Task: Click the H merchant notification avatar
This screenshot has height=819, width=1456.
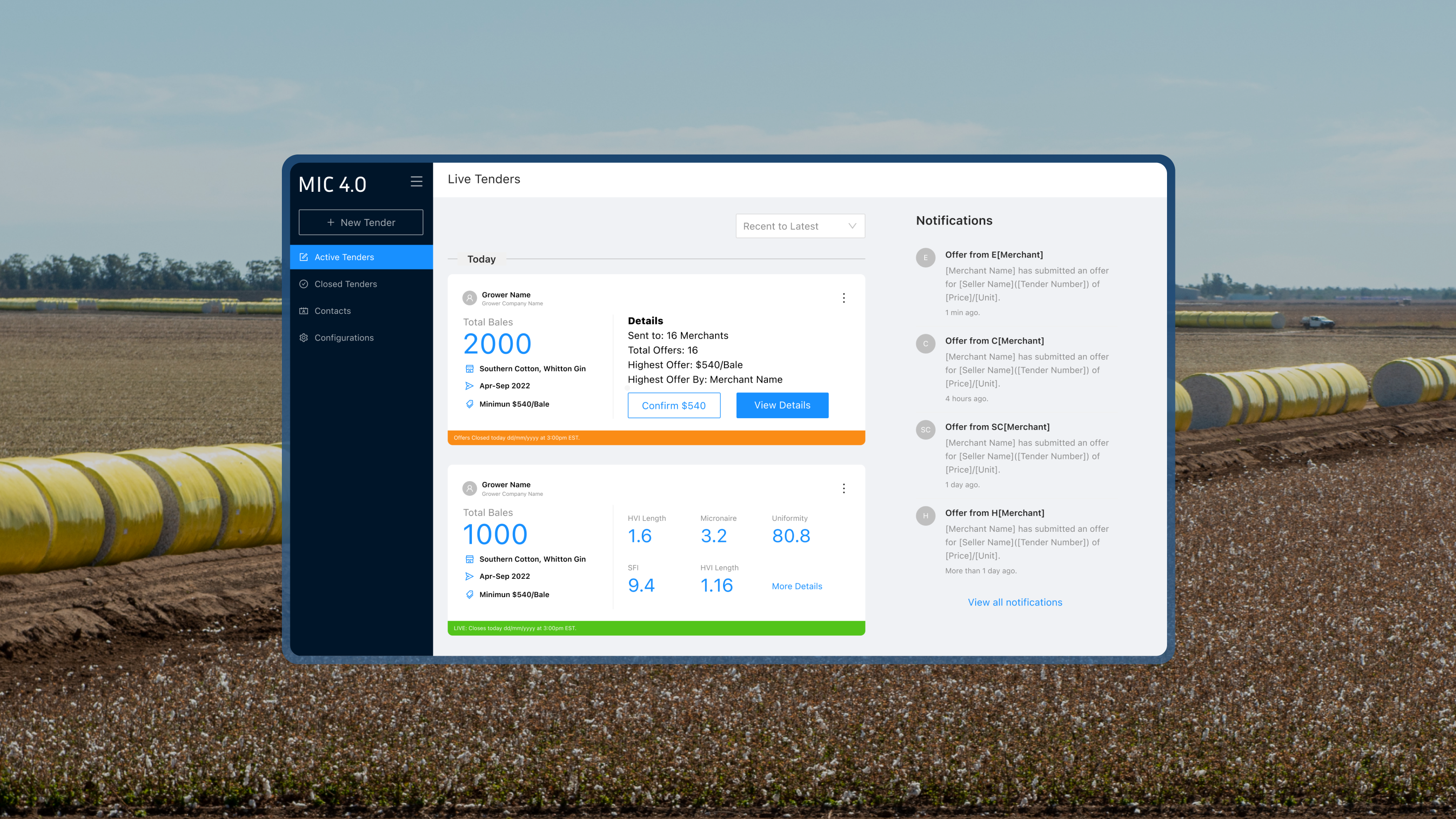Action: (925, 515)
